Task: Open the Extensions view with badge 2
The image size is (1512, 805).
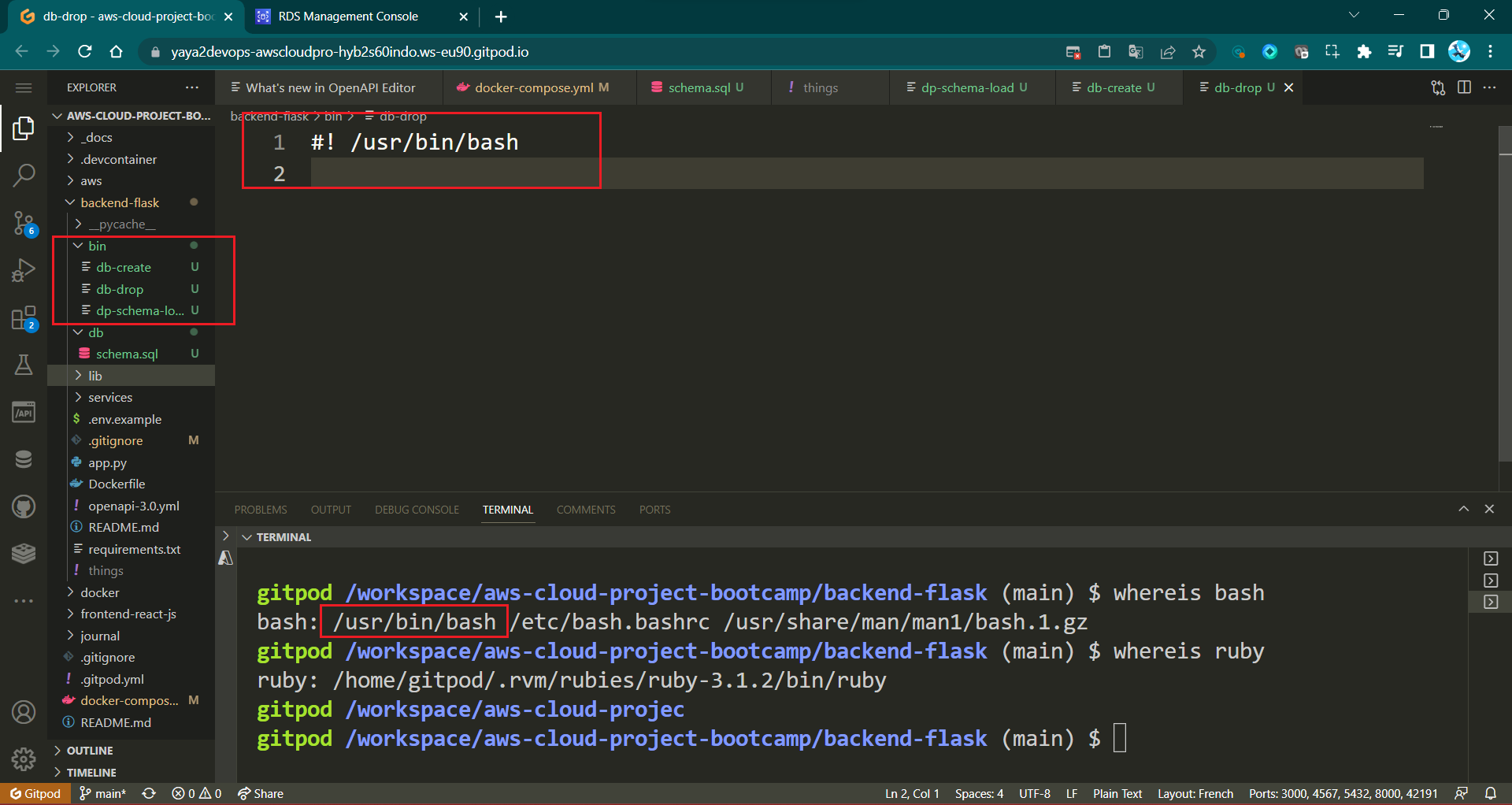Action: point(24,318)
